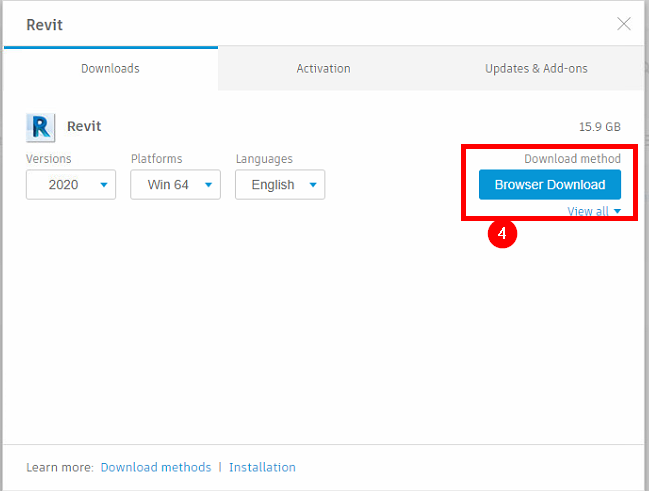
Task: Click the Revit dialog title text
Action: coord(44,25)
